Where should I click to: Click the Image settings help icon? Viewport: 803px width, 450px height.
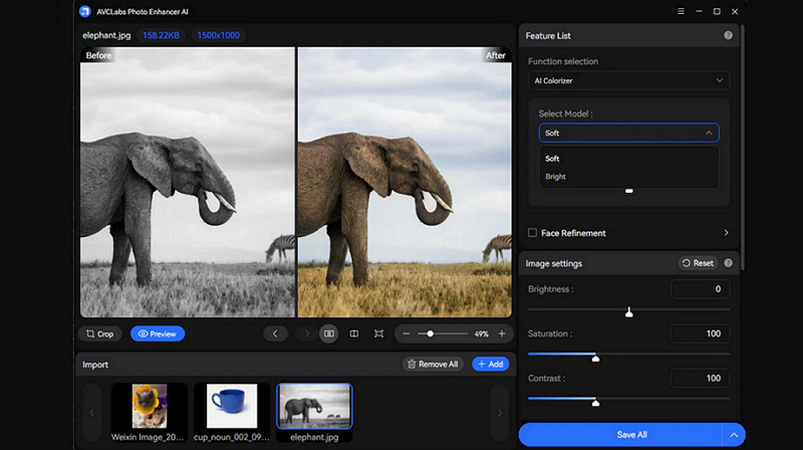click(728, 263)
